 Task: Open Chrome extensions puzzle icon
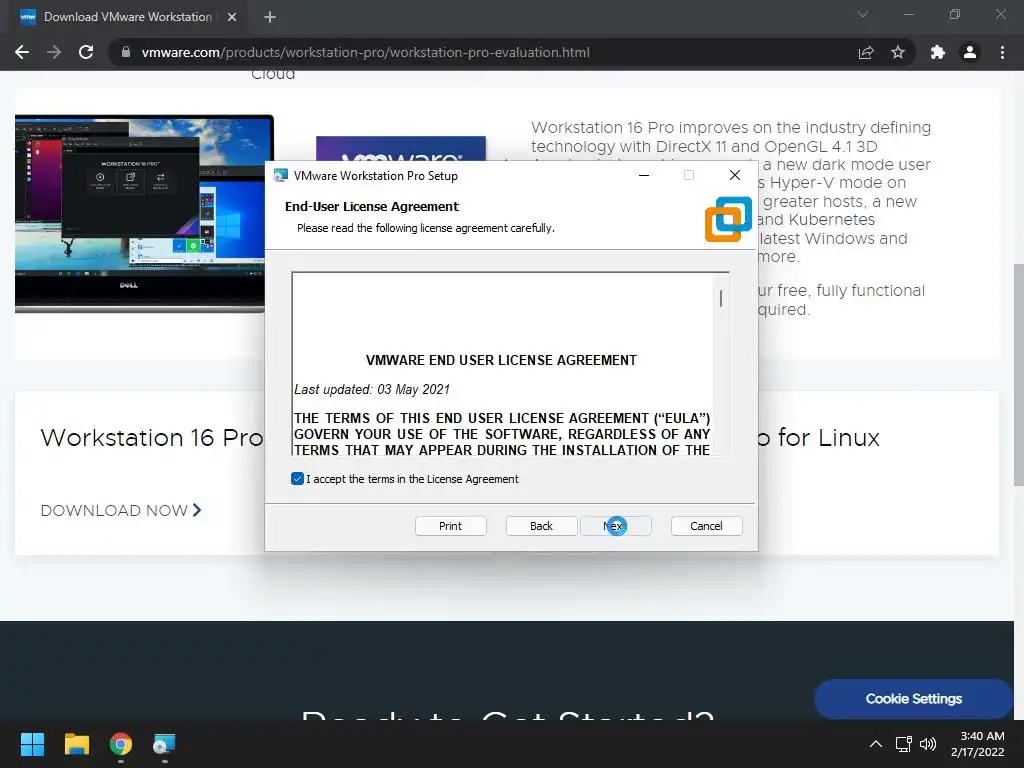(938, 52)
